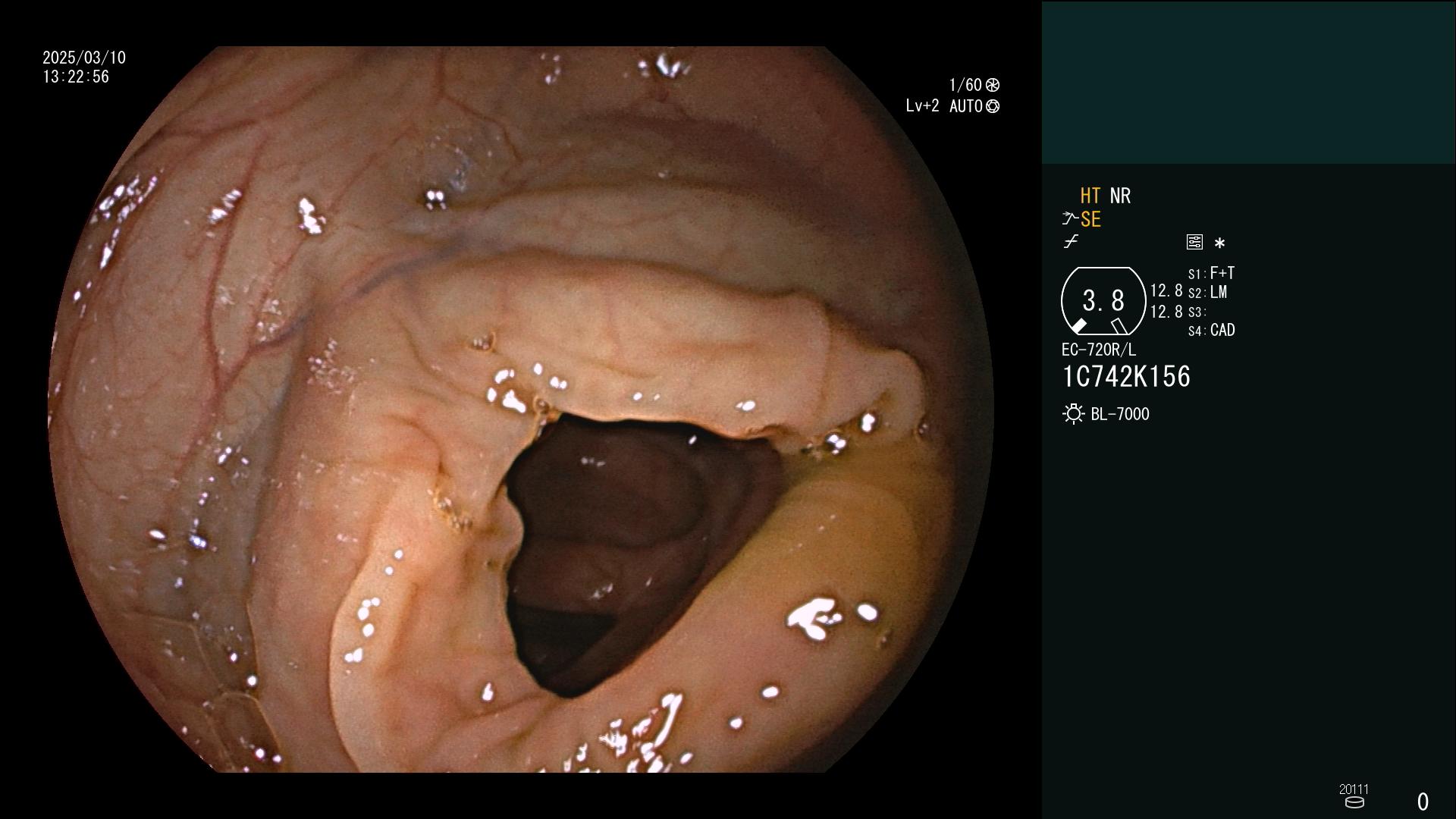Screen dimensions: 1456x819
Task: Click the hollow channel marker in scope diagram
Action: 1119,326
